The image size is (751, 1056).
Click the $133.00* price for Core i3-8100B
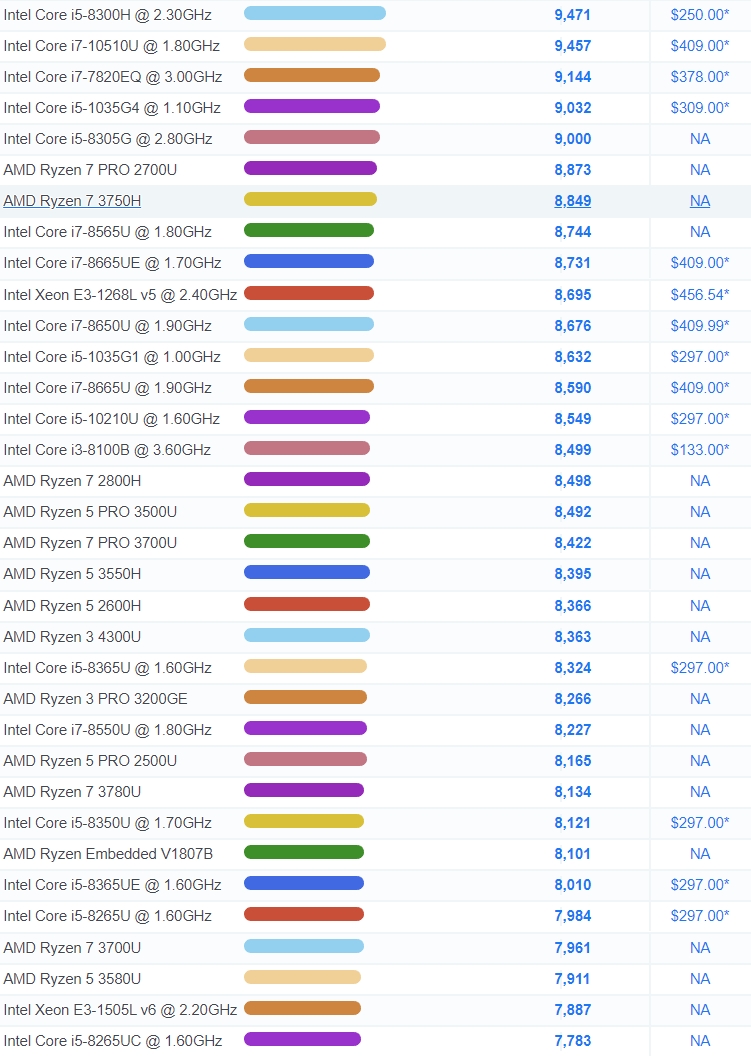(x=700, y=450)
